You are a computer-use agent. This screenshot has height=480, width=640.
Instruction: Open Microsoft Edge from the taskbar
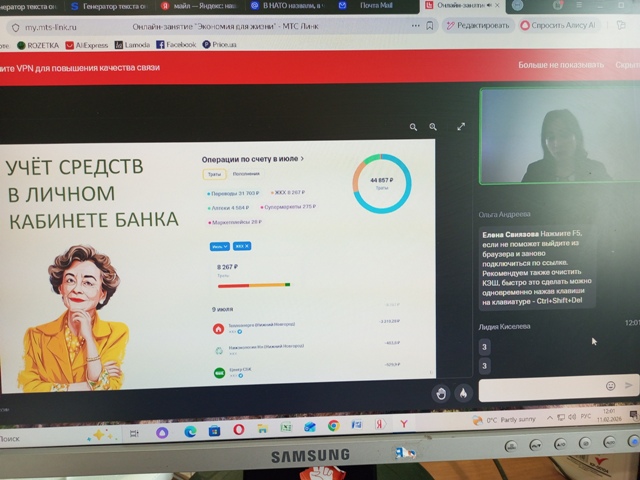click(190, 431)
